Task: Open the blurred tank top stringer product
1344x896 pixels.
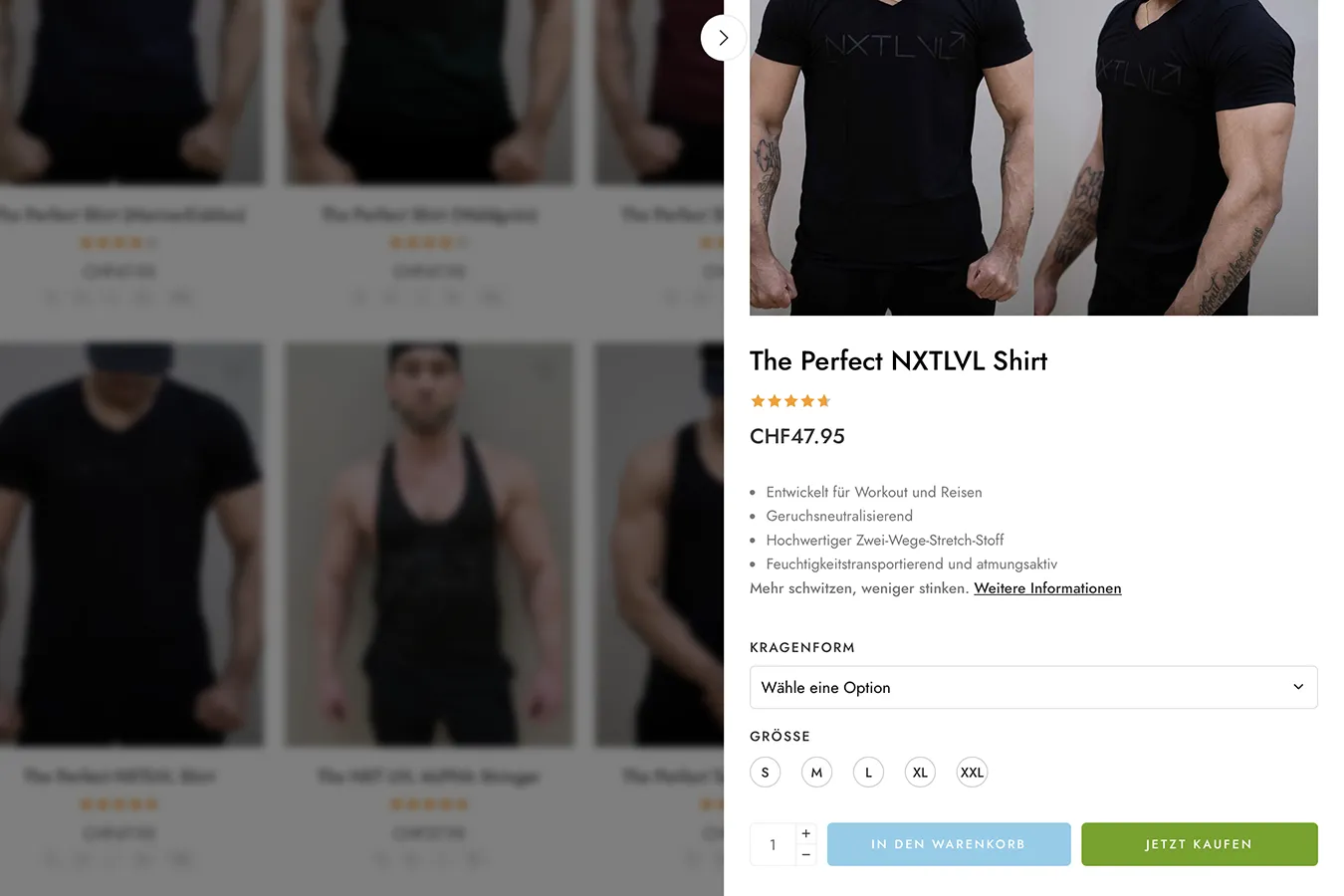Action: 429,544
